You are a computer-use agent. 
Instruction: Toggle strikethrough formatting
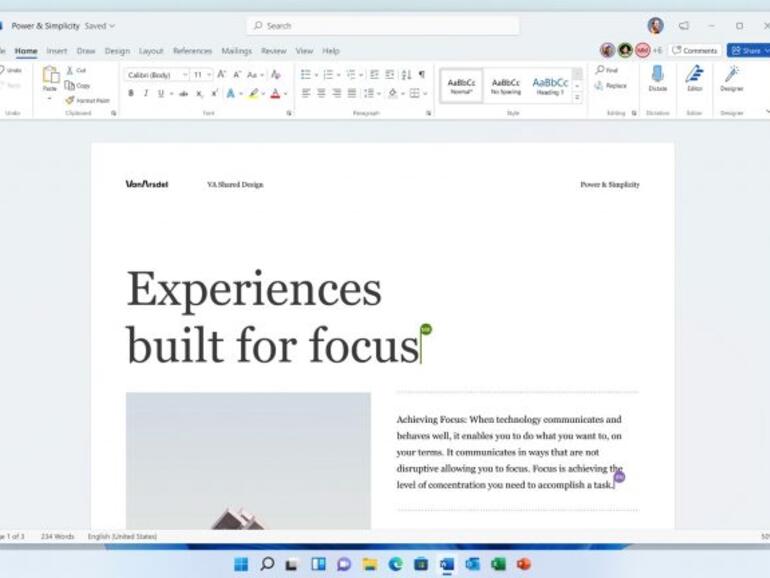pyautogui.click(x=183, y=93)
